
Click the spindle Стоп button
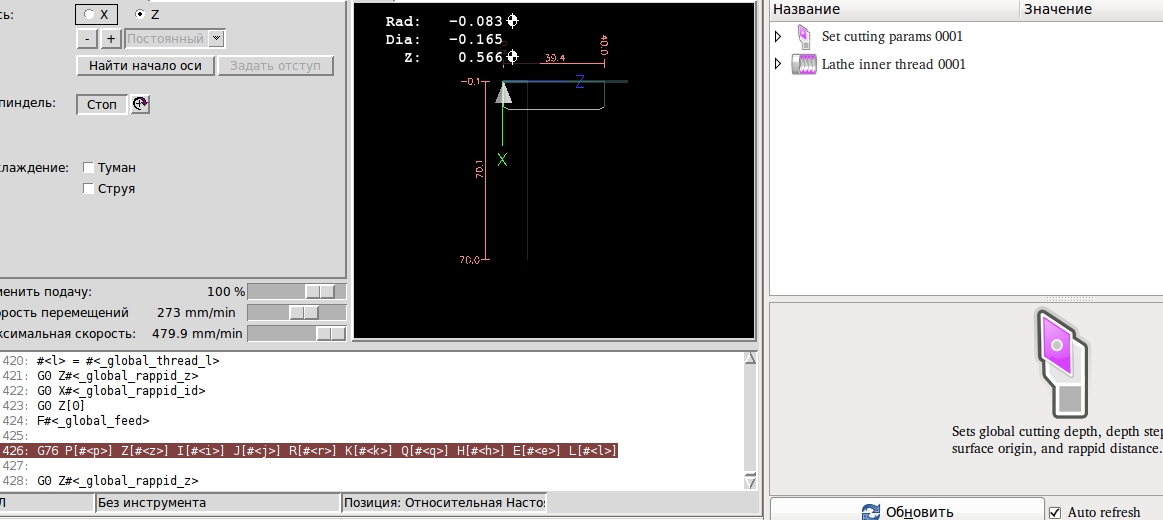tap(102, 105)
